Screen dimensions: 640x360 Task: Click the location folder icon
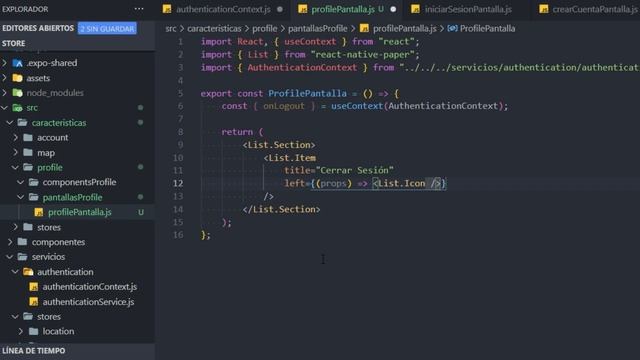point(33,331)
